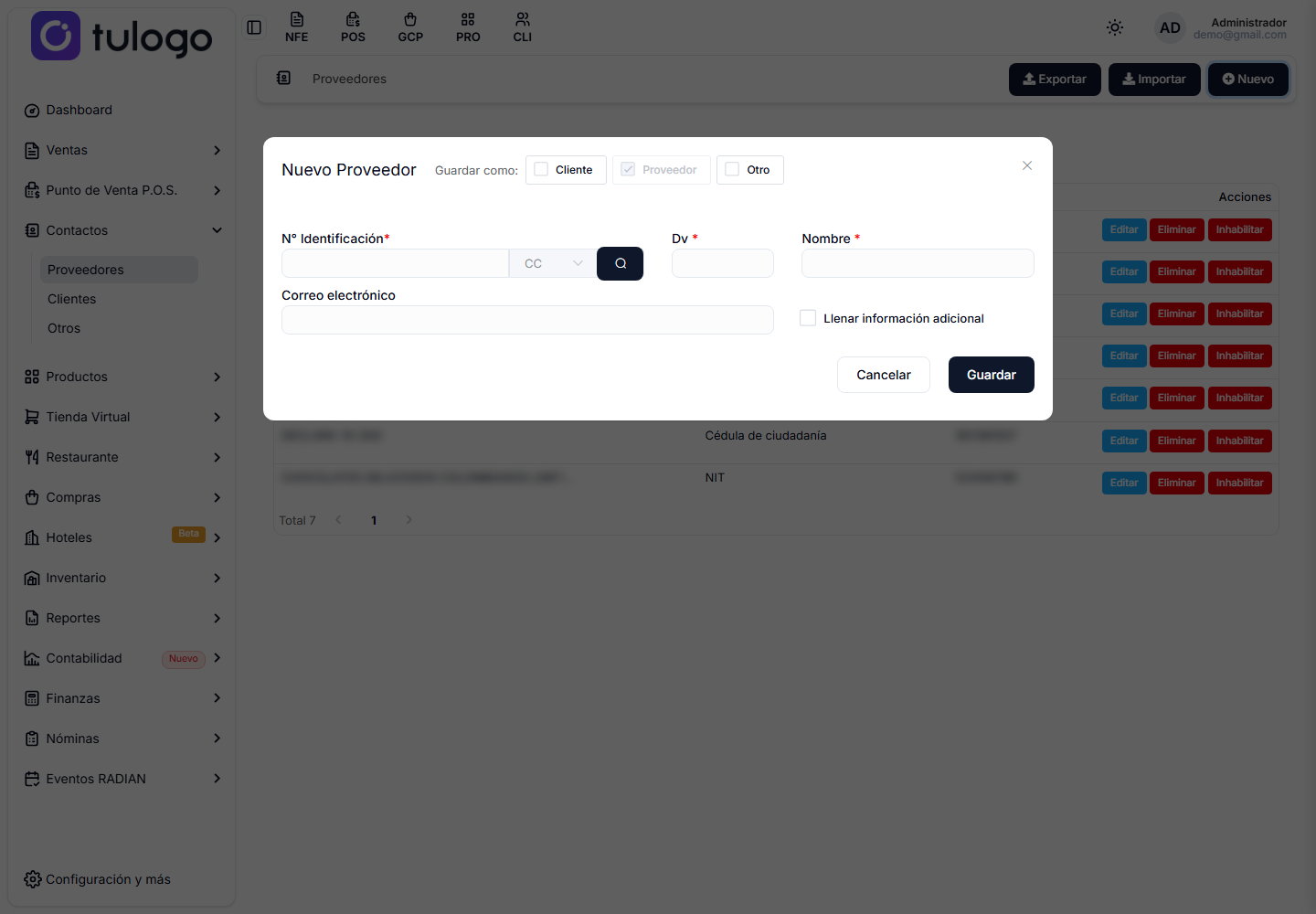
Task: Go to next page arrow in pagination
Action: [x=409, y=520]
